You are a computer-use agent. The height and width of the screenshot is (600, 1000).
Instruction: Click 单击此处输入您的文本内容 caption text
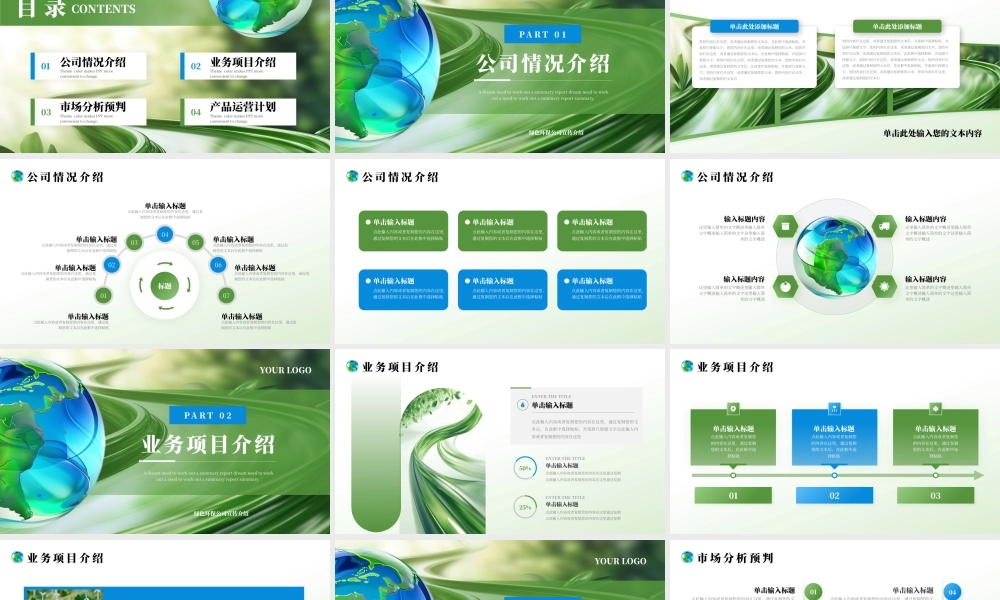(x=932, y=133)
